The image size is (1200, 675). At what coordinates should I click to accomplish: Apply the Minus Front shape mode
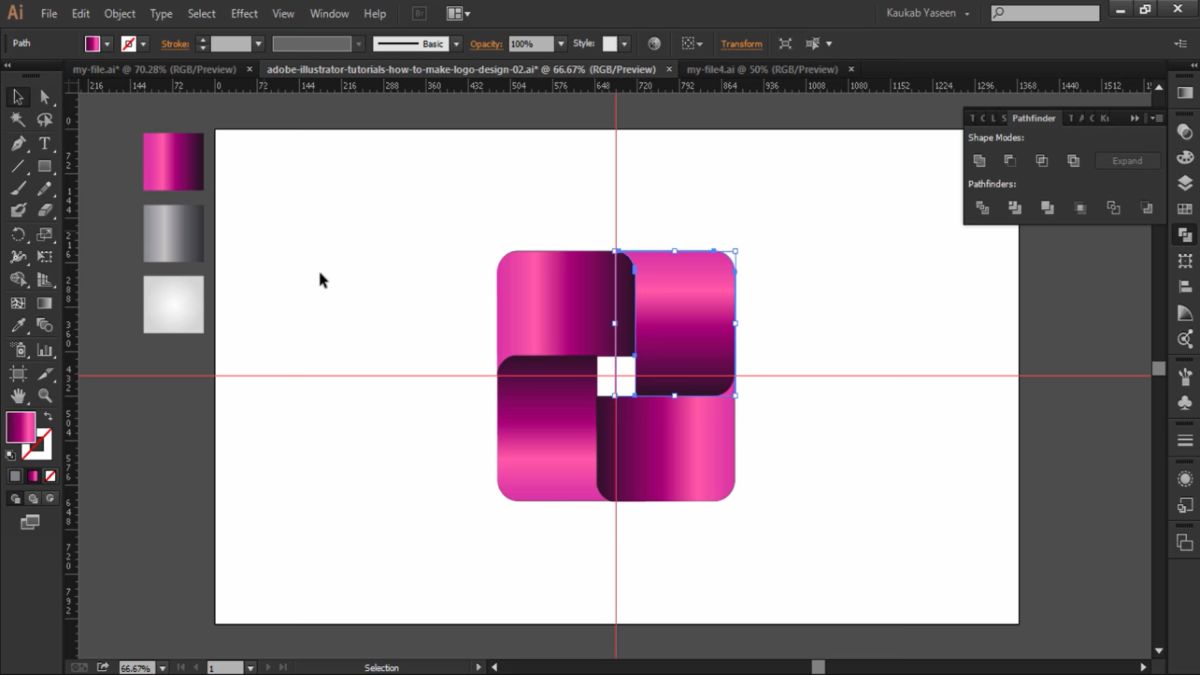(1011, 160)
